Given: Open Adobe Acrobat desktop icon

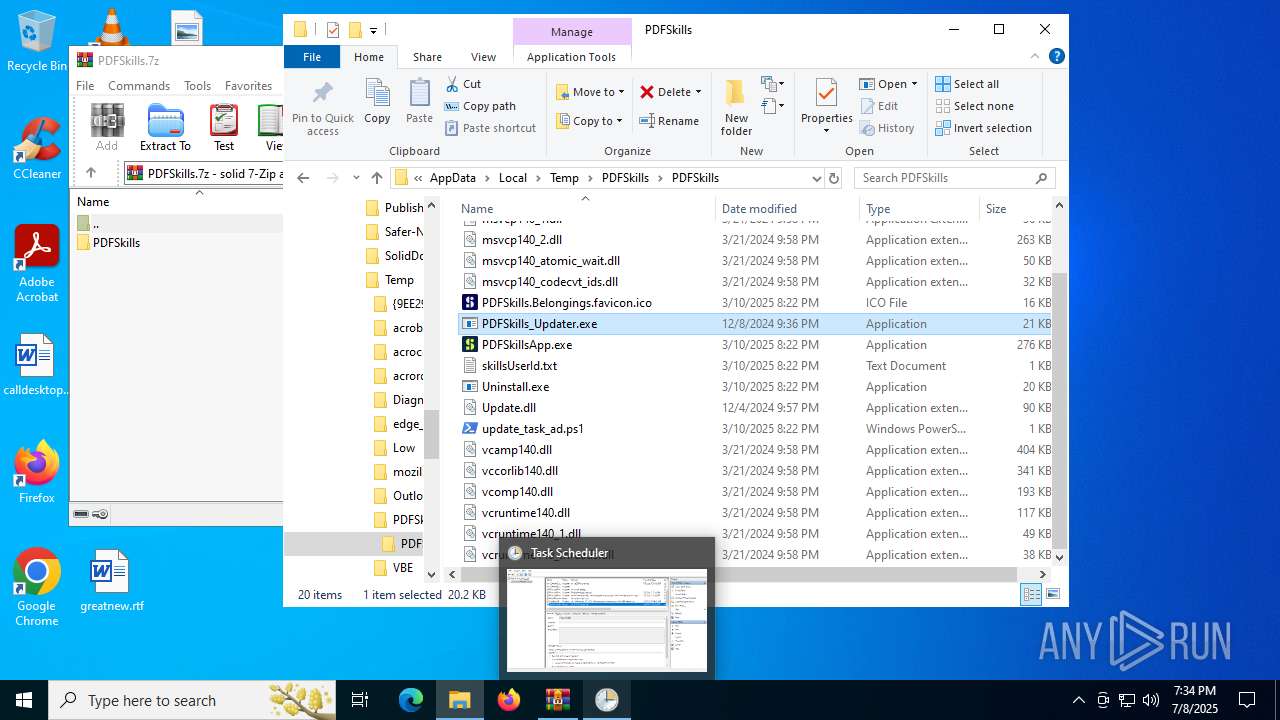Looking at the screenshot, I should 37,263.
